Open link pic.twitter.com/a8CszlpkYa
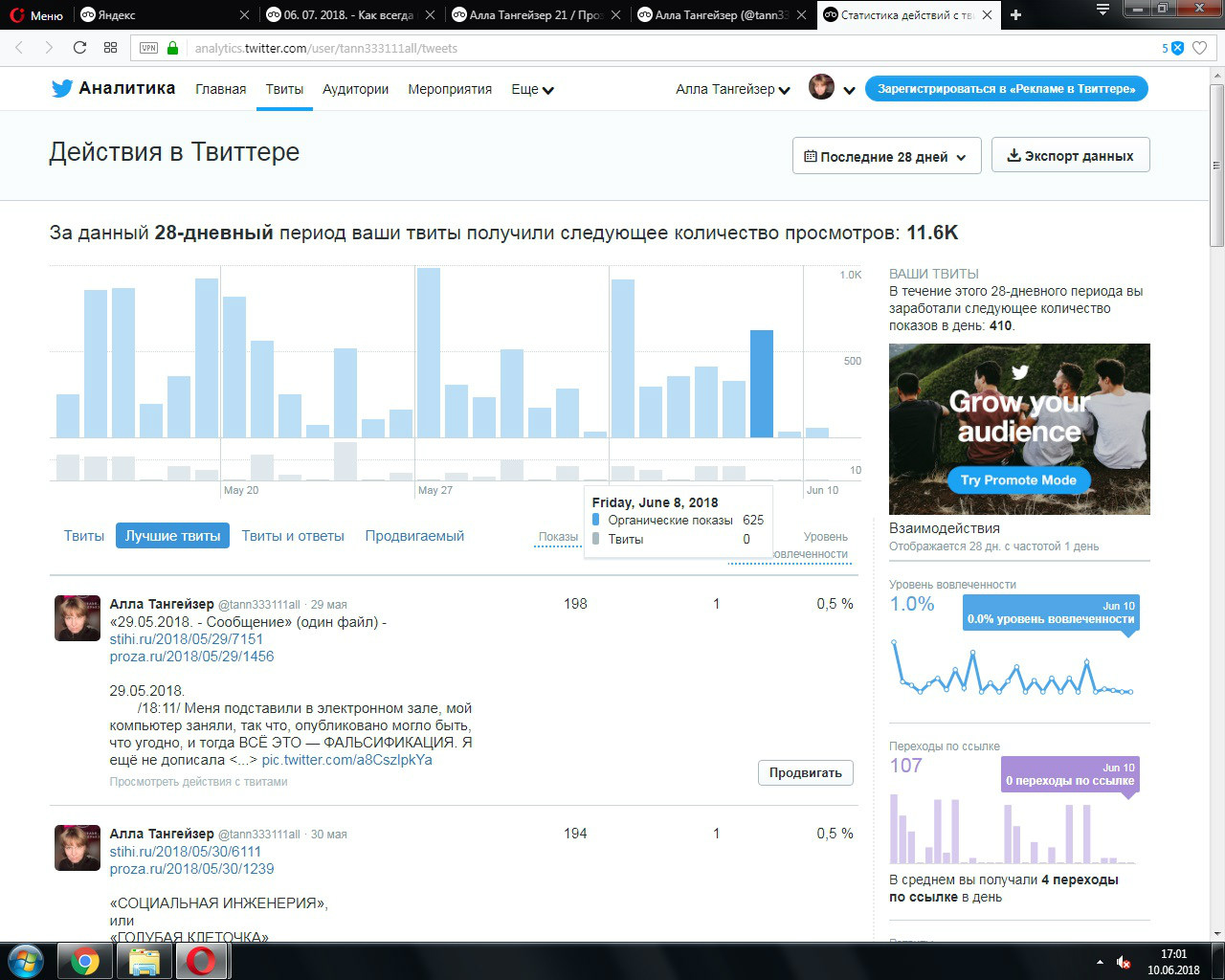This screenshot has height=980, width=1225. click(x=347, y=760)
